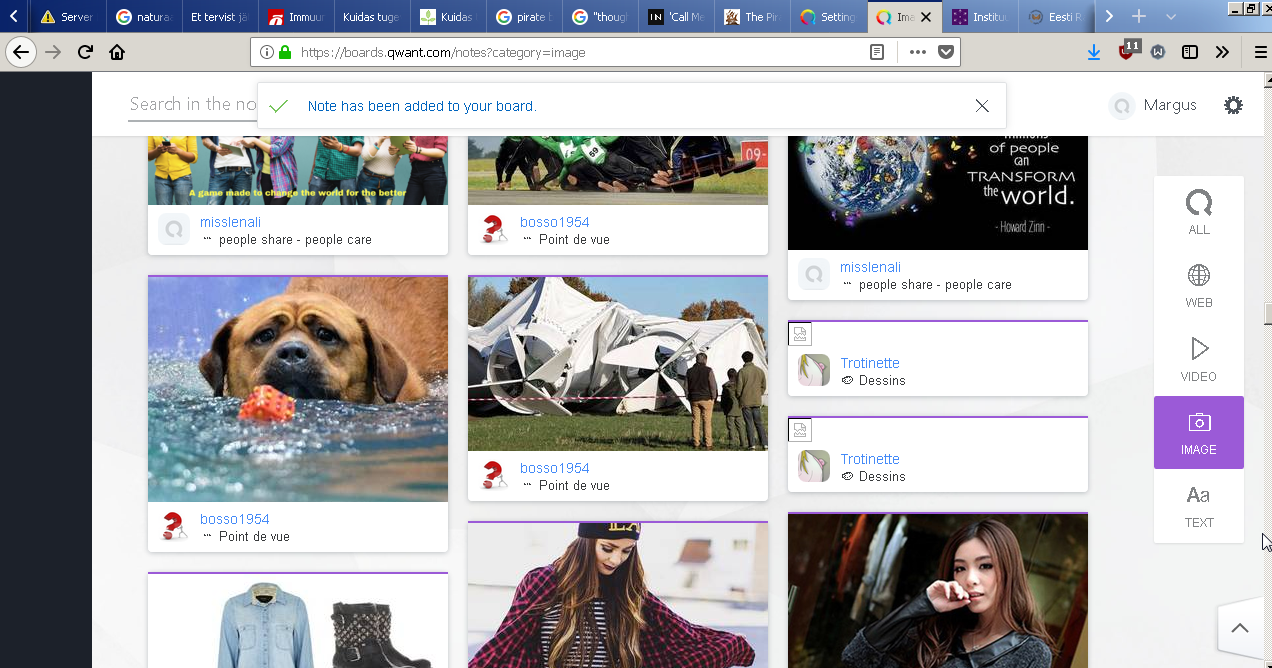The width and height of the screenshot is (1272, 668).
Task: Open the page actions three-dots menu
Action: pos(917,52)
